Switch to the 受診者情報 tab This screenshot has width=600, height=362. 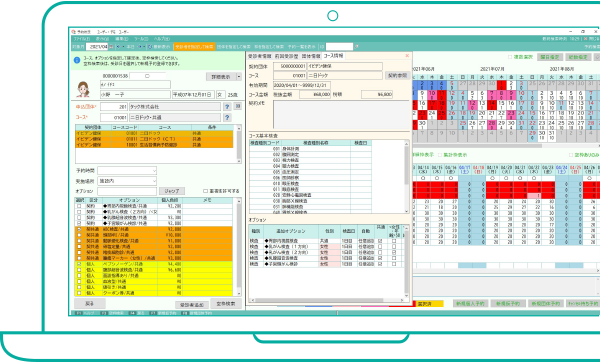[259, 56]
